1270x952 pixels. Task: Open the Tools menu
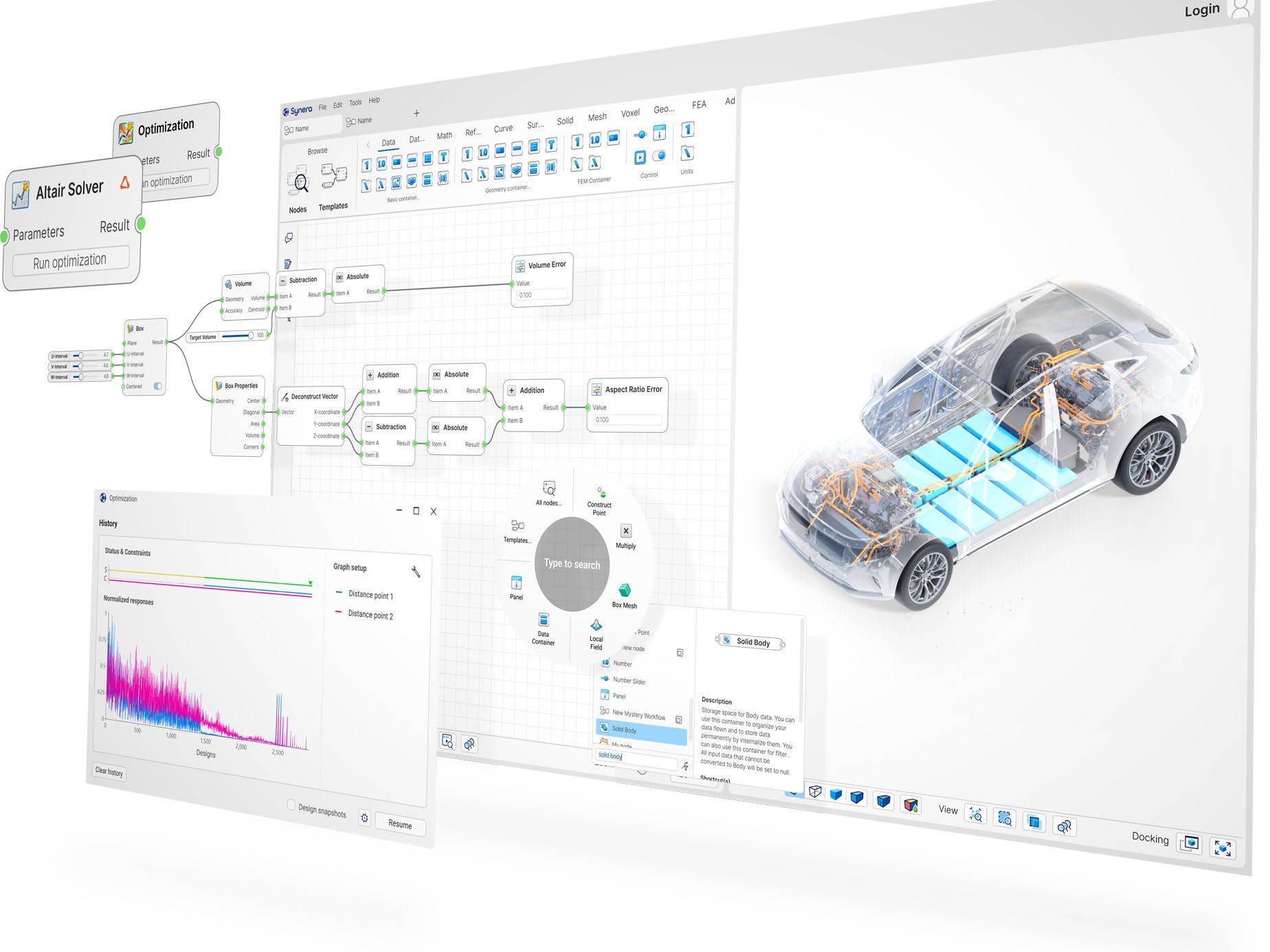pyautogui.click(x=355, y=103)
